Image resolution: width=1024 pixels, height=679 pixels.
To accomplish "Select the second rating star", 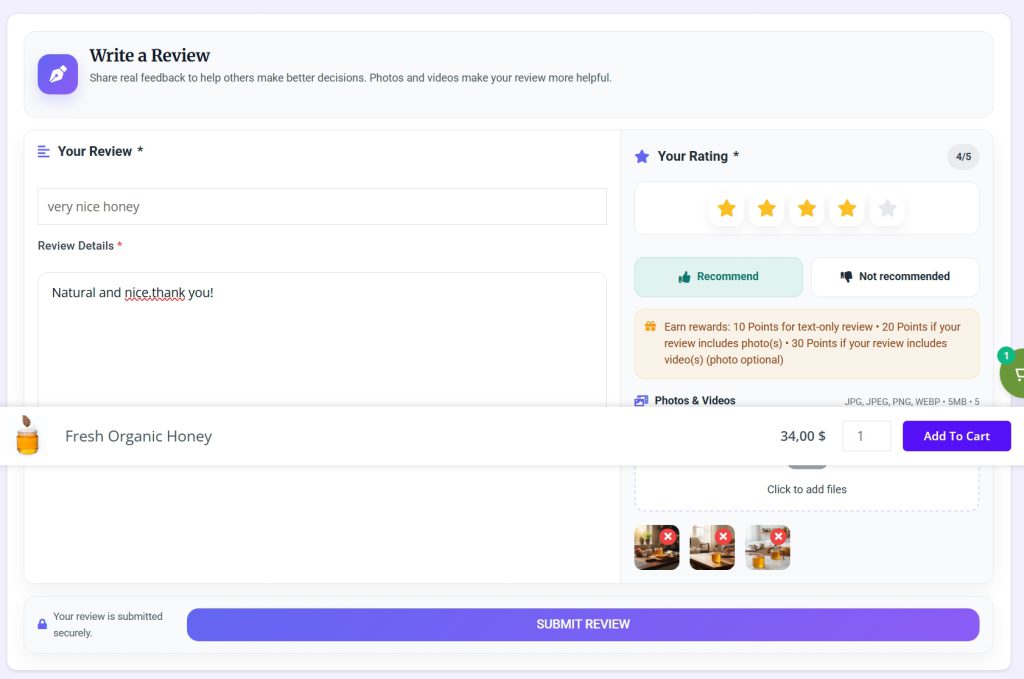I will (767, 208).
